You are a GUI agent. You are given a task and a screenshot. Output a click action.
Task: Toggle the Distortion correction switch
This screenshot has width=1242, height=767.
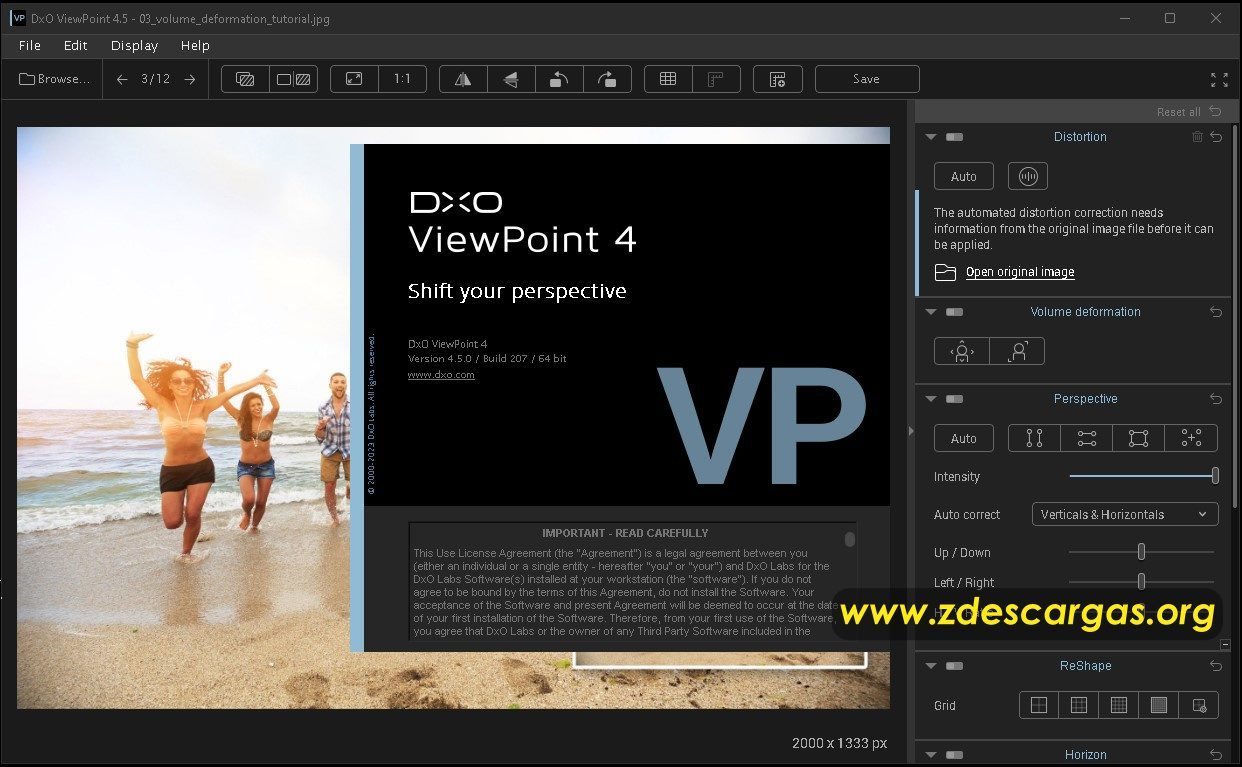954,137
